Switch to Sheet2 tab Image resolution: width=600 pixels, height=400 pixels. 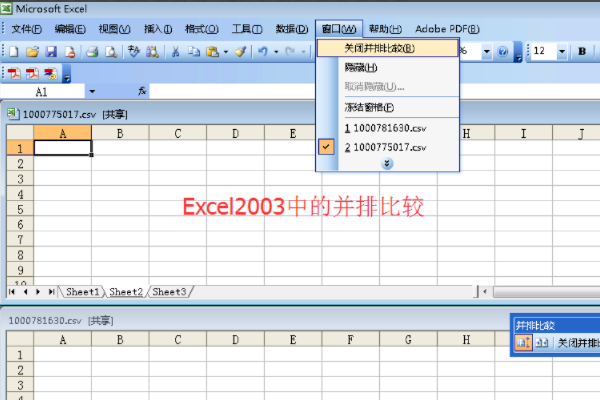click(126, 292)
